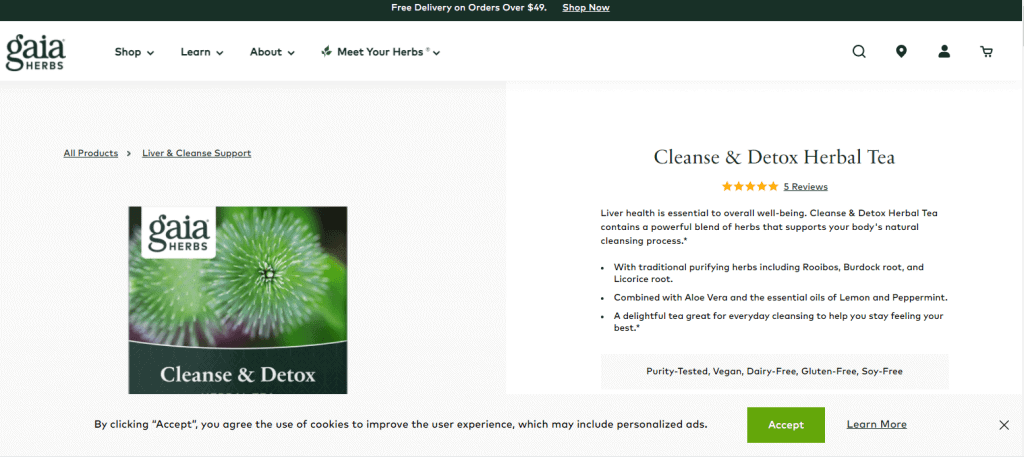
Task: Open the store locator pin icon
Action: click(901, 52)
